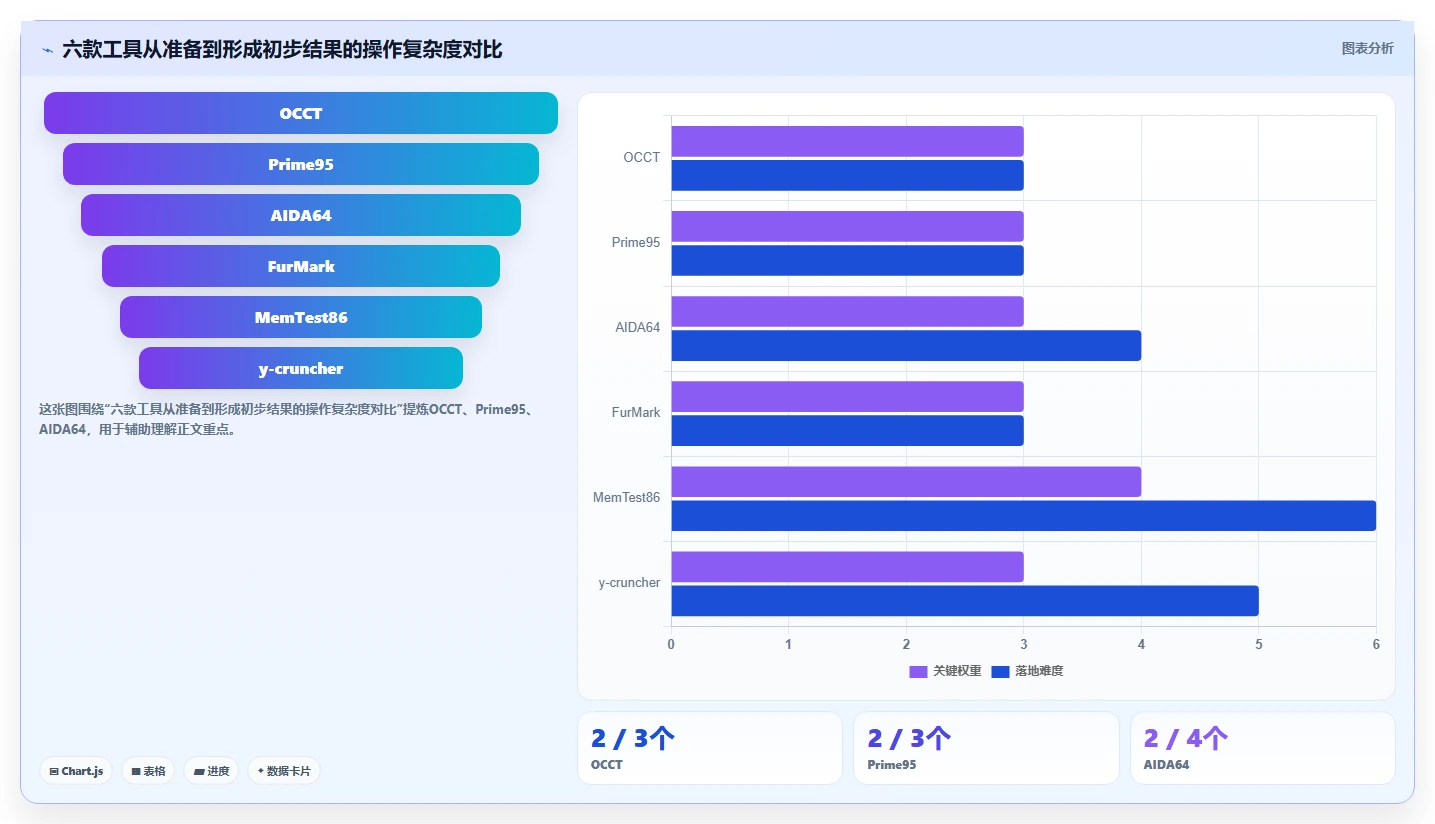Click the purple 关键权重 bar for MemTest86
1435x824 pixels.
pyautogui.click(x=906, y=481)
